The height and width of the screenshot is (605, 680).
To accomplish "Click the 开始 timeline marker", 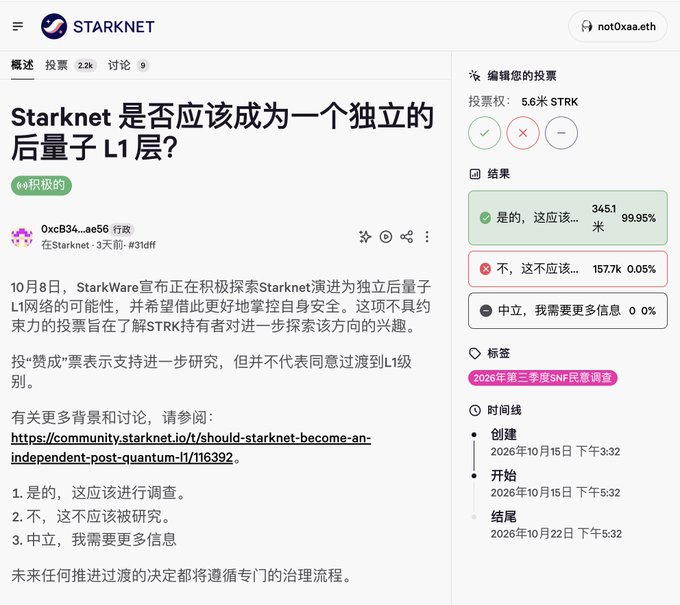I will (x=474, y=476).
